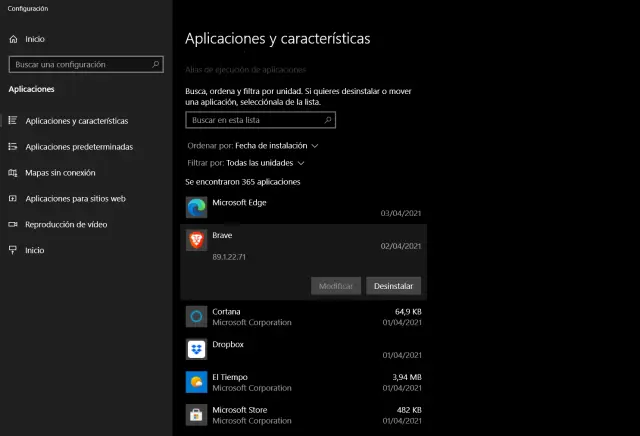Open Aplicaciones y características section
This screenshot has width=640, height=436.
[x=76, y=121]
